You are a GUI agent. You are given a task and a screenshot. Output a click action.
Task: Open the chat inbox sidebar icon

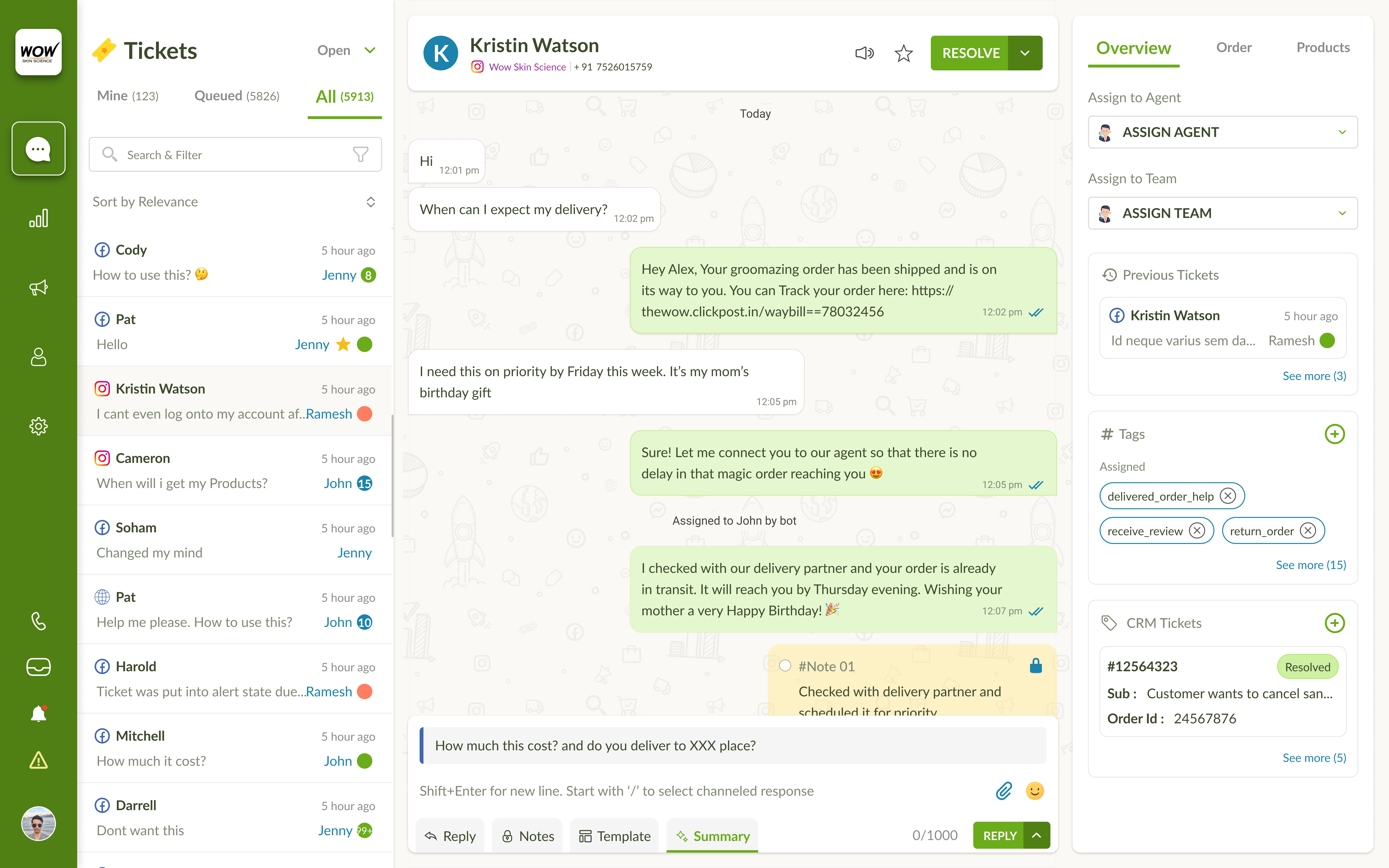tap(38, 149)
